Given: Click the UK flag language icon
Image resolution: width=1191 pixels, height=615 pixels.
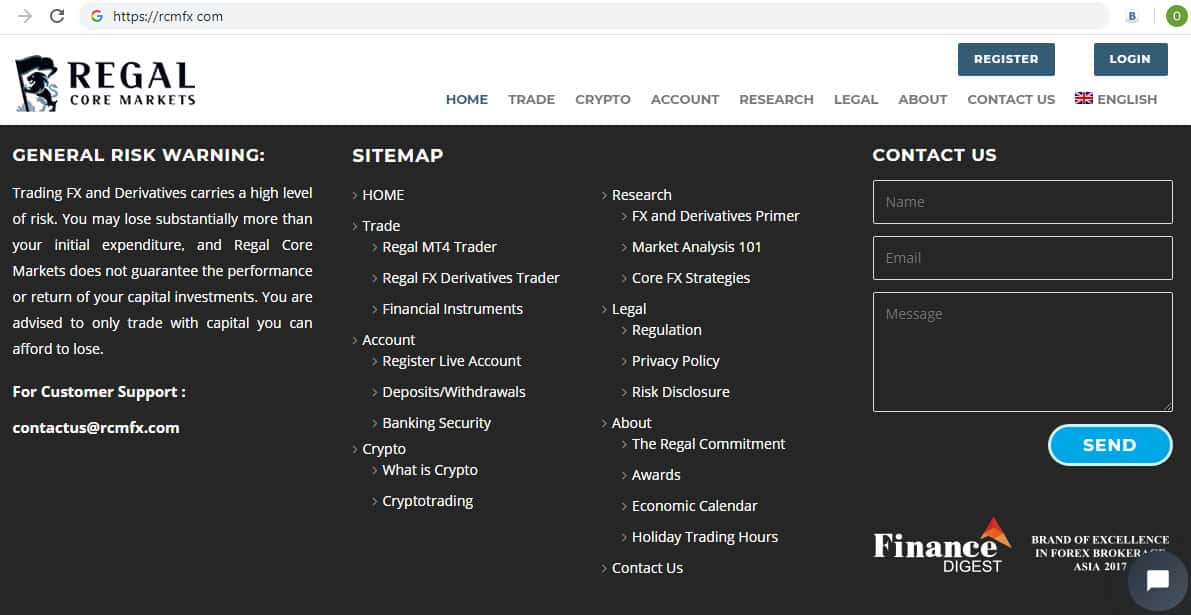Looking at the screenshot, I should click(x=1084, y=98).
